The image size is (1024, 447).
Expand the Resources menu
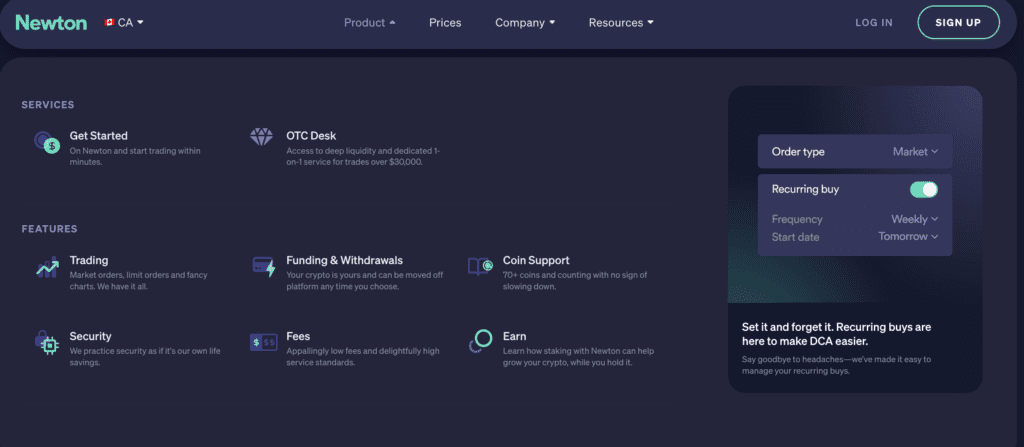pyautogui.click(x=621, y=23)
